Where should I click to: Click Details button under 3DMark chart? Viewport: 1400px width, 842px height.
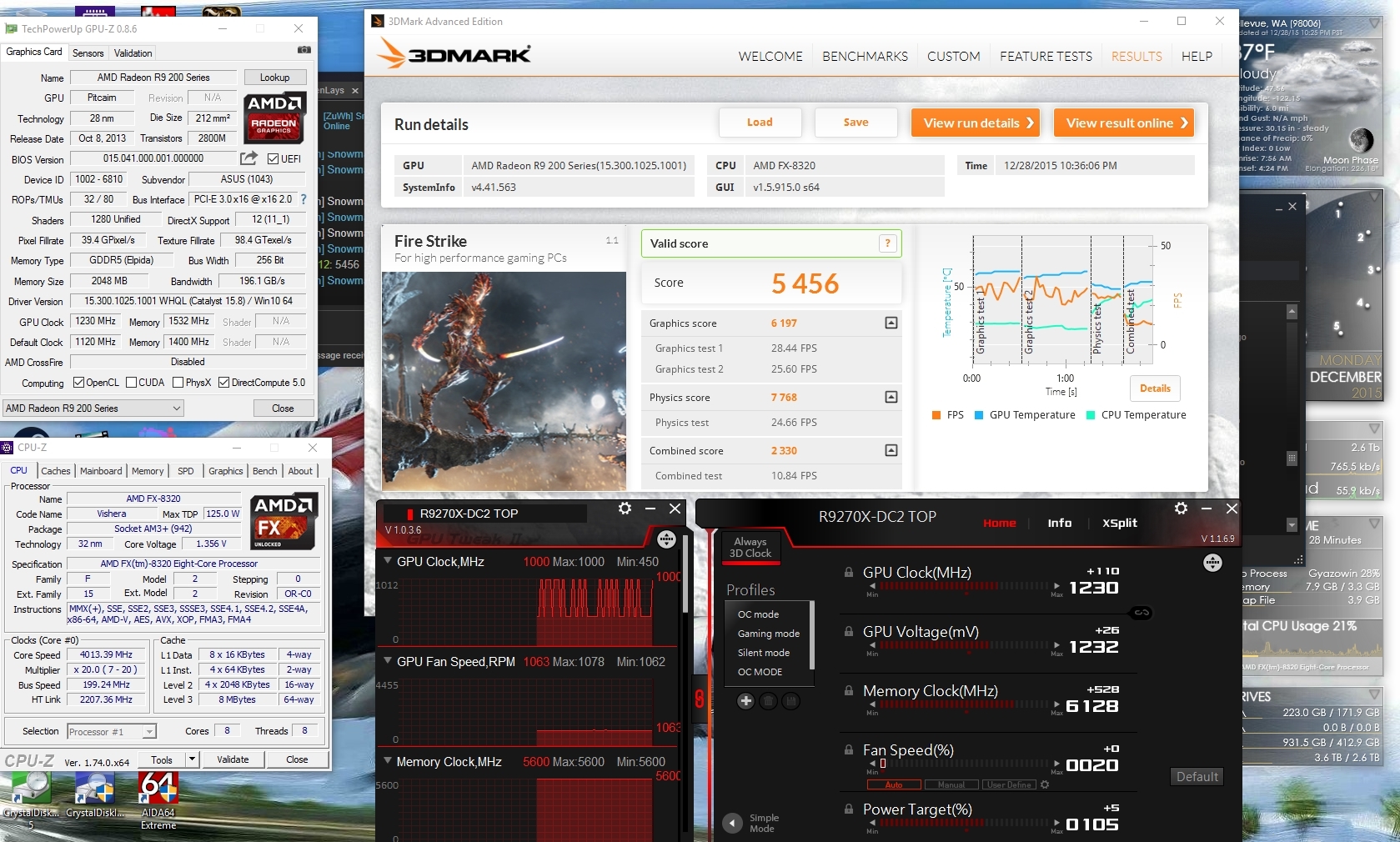(x=1155, y=388)
